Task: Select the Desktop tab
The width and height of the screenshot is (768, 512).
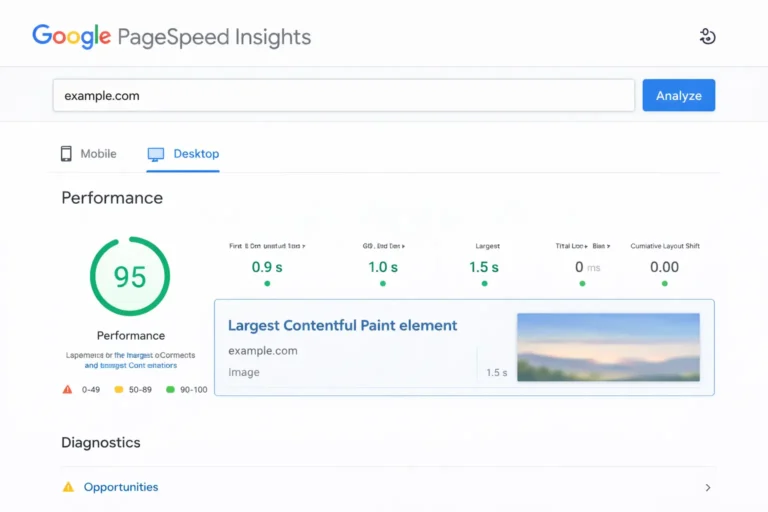Action: (x=183, y=154)
